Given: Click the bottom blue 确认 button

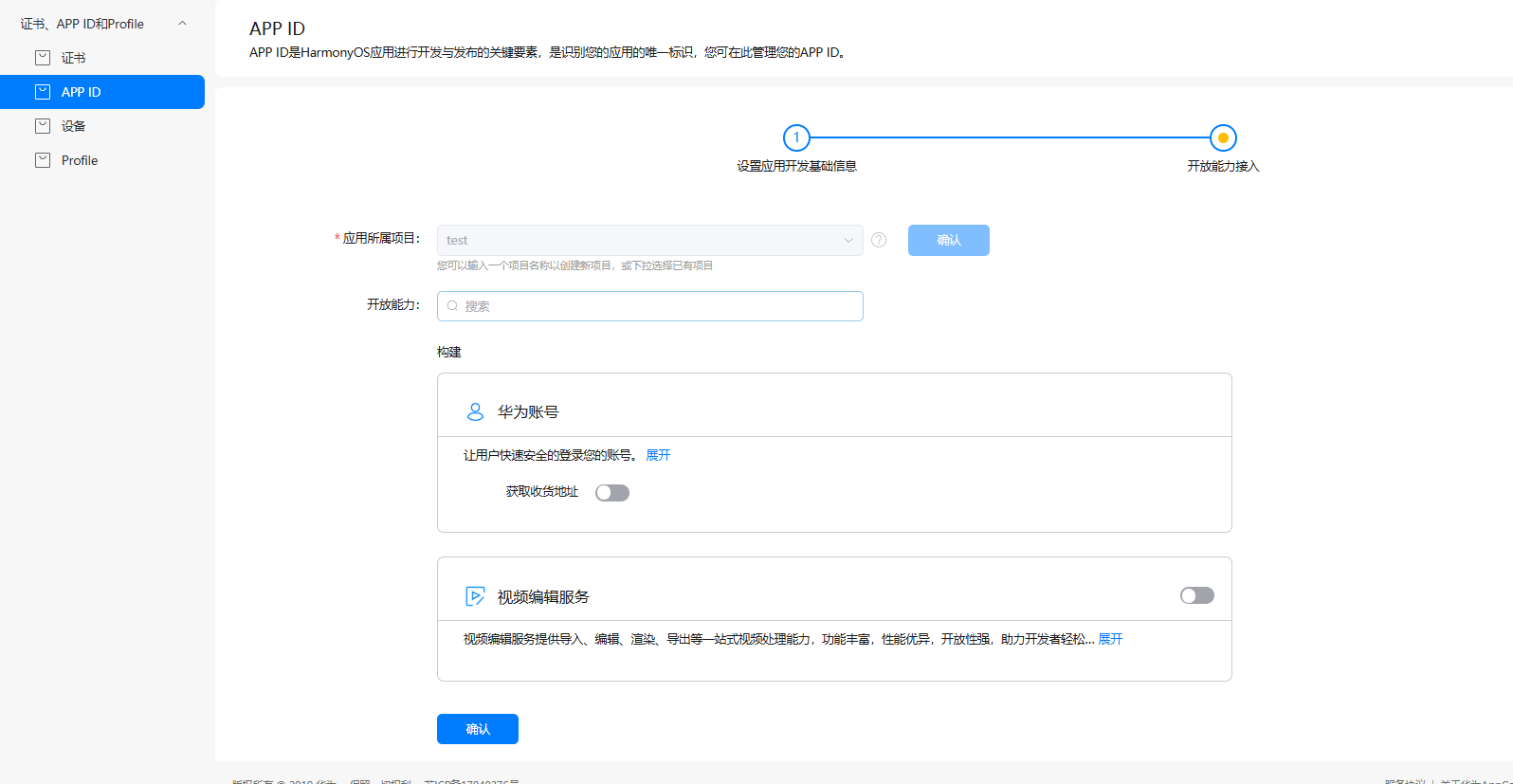Looking at the screenshot, I should [478, 729].
